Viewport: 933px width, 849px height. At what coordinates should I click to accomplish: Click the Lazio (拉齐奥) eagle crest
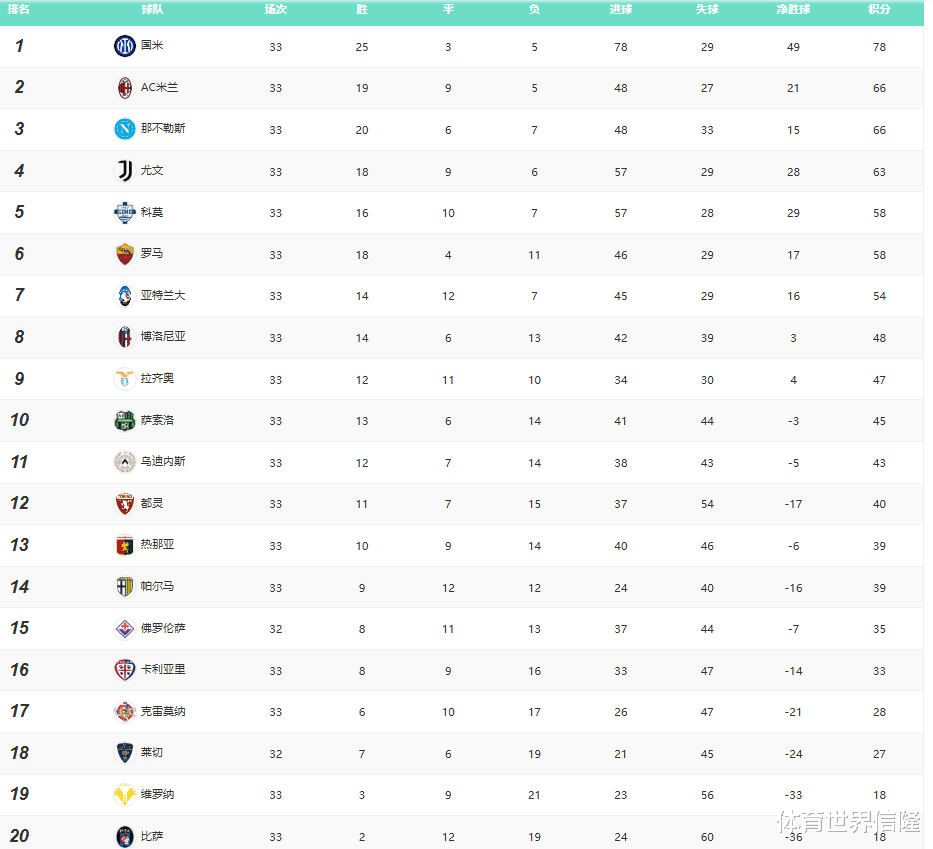[x=124, y=379]
